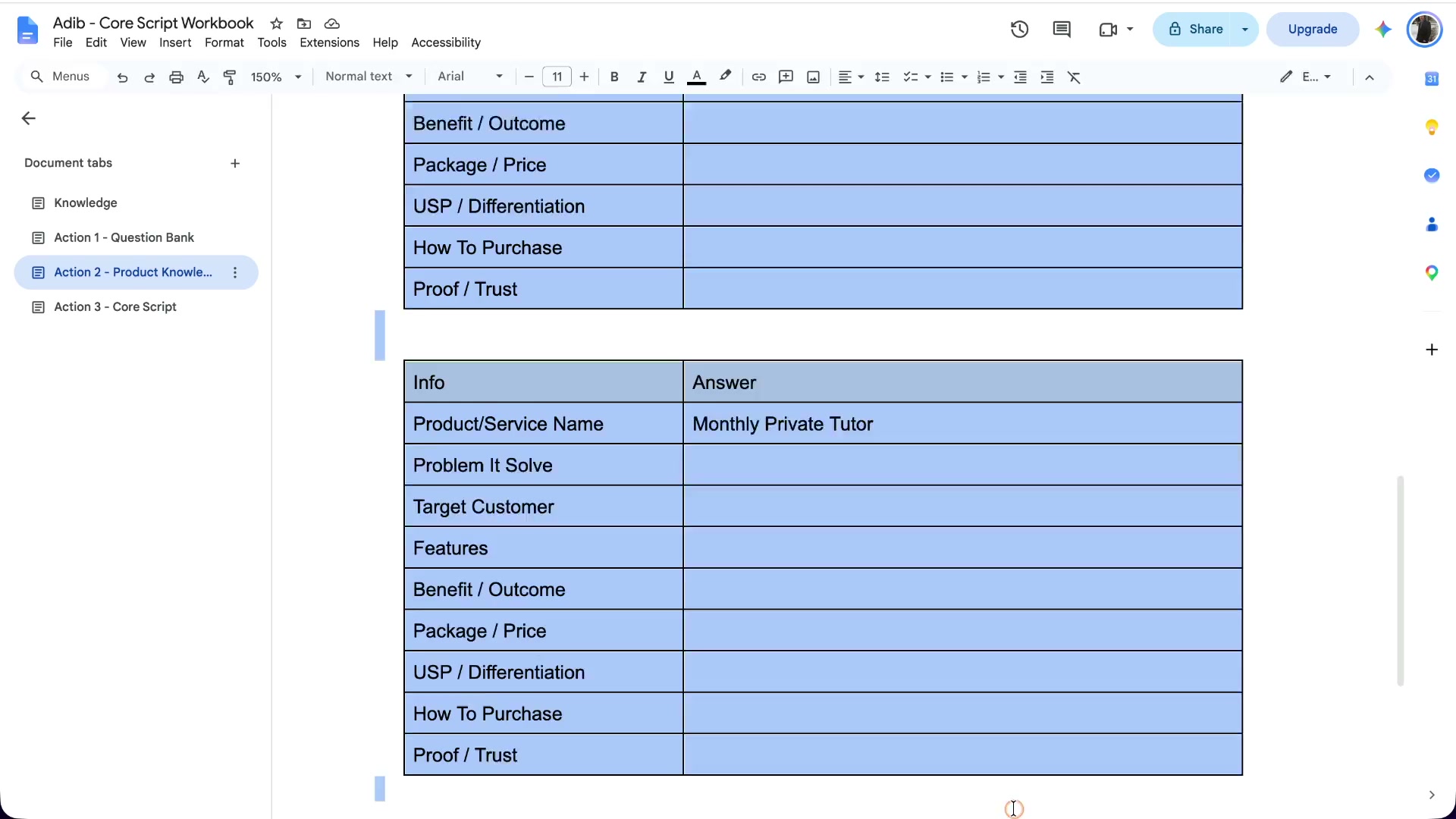This screenshot has height=819, width=1456.
Task: Insert image toolbar icon
Action: pos(813,77)
